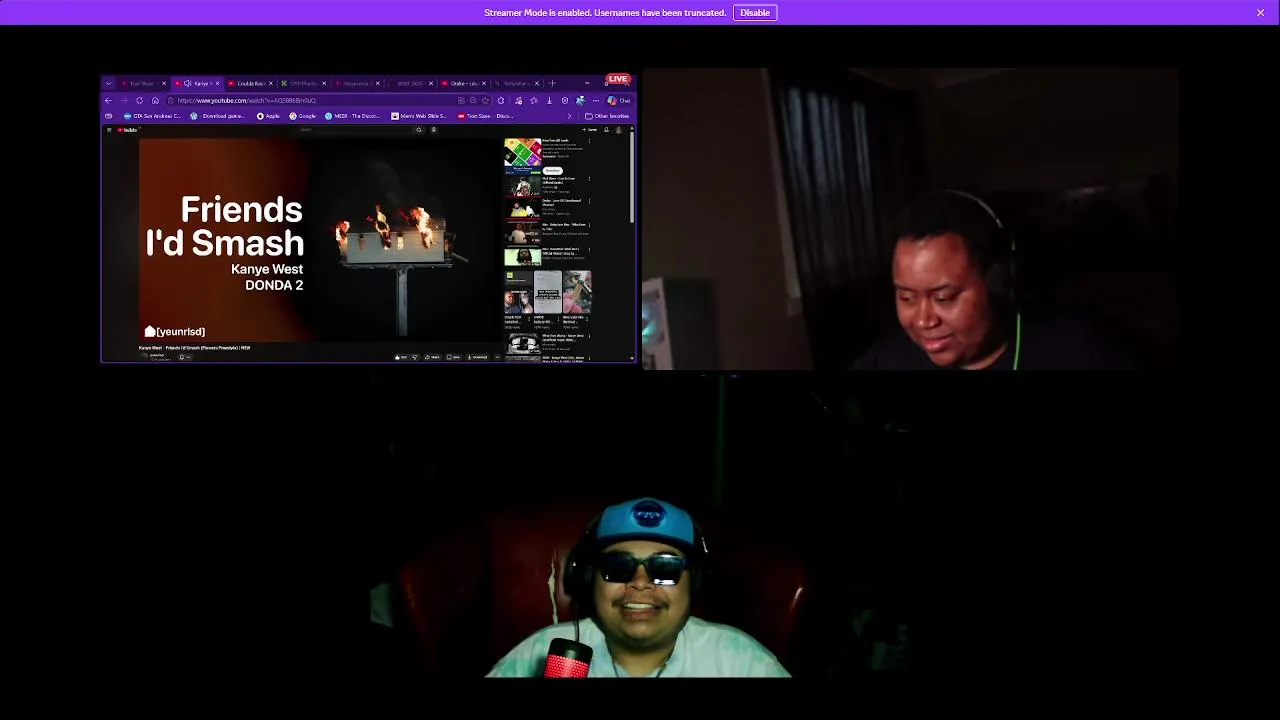Open the zoom magnifier icon in address bar

click(473, 100)
